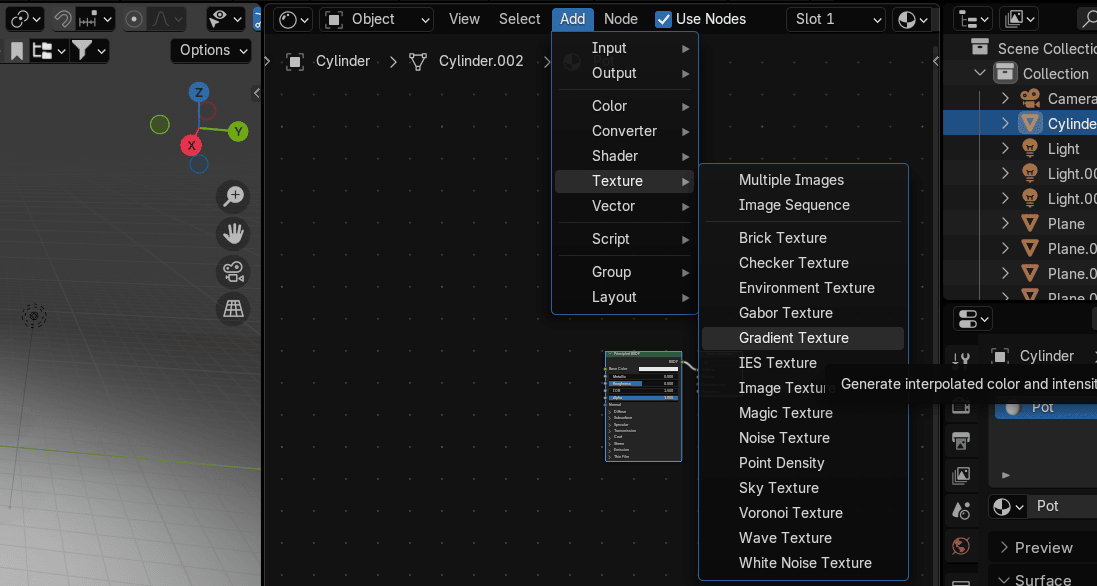Screen dimensions: 1097x586
Task: Open the Shader submenu in the Add menu
Action: tap(615, 156)
